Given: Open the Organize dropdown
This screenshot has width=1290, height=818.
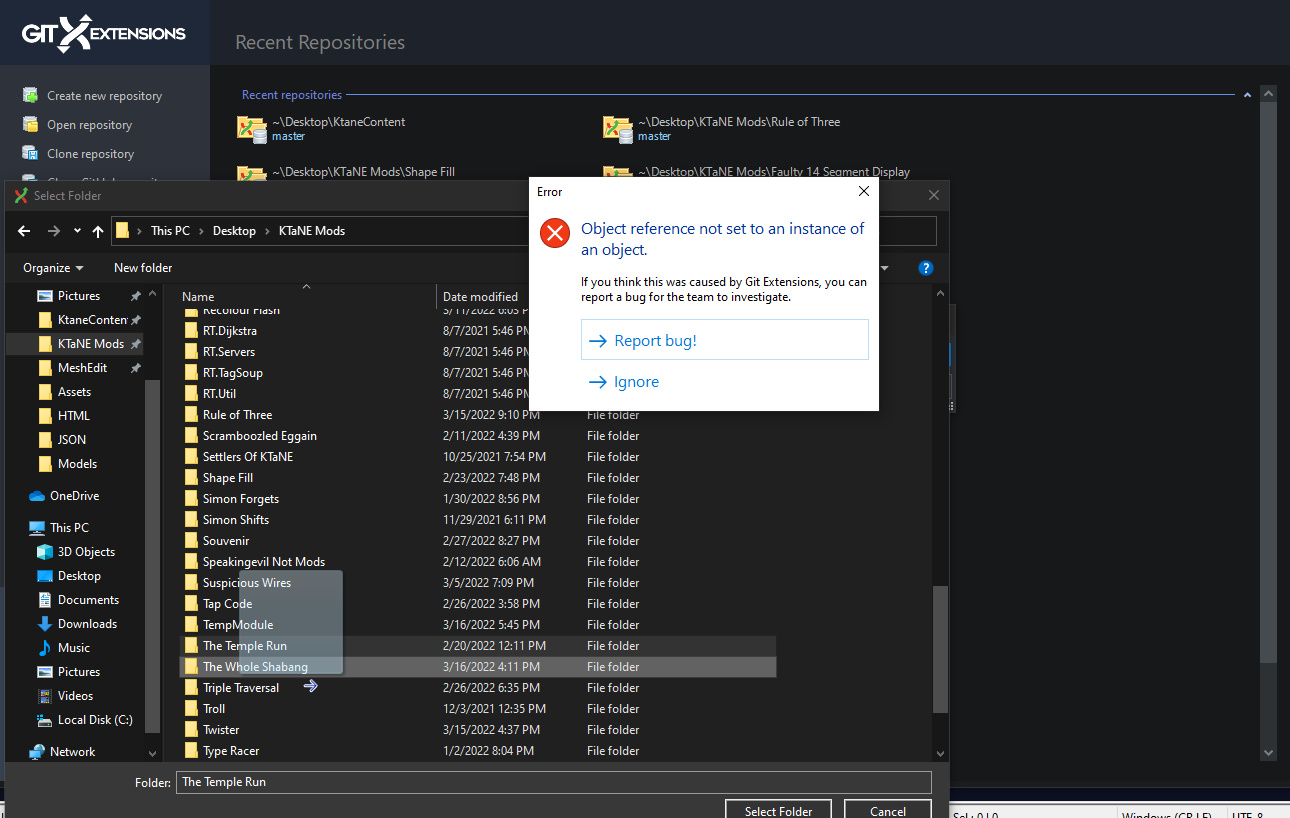Looking at the screenshot, I should pos(52,267).
